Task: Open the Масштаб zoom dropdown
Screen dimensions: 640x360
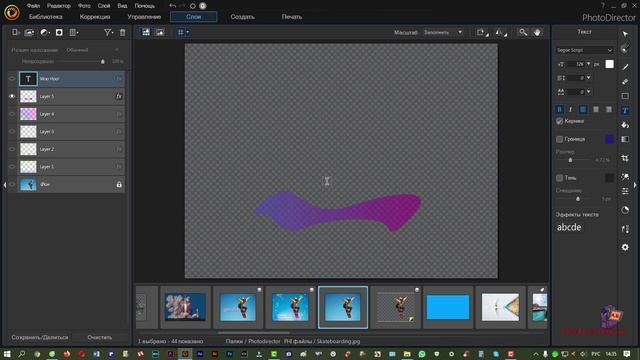Action: click(443, 32)
